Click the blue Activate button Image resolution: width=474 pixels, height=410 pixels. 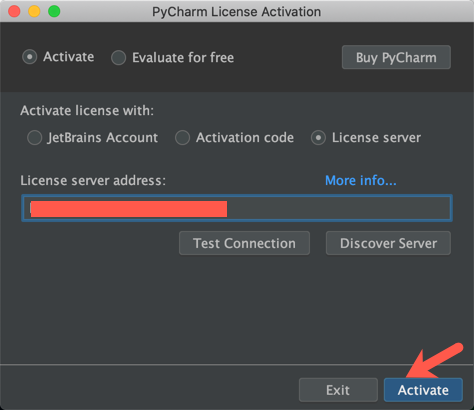click(423, 390)
